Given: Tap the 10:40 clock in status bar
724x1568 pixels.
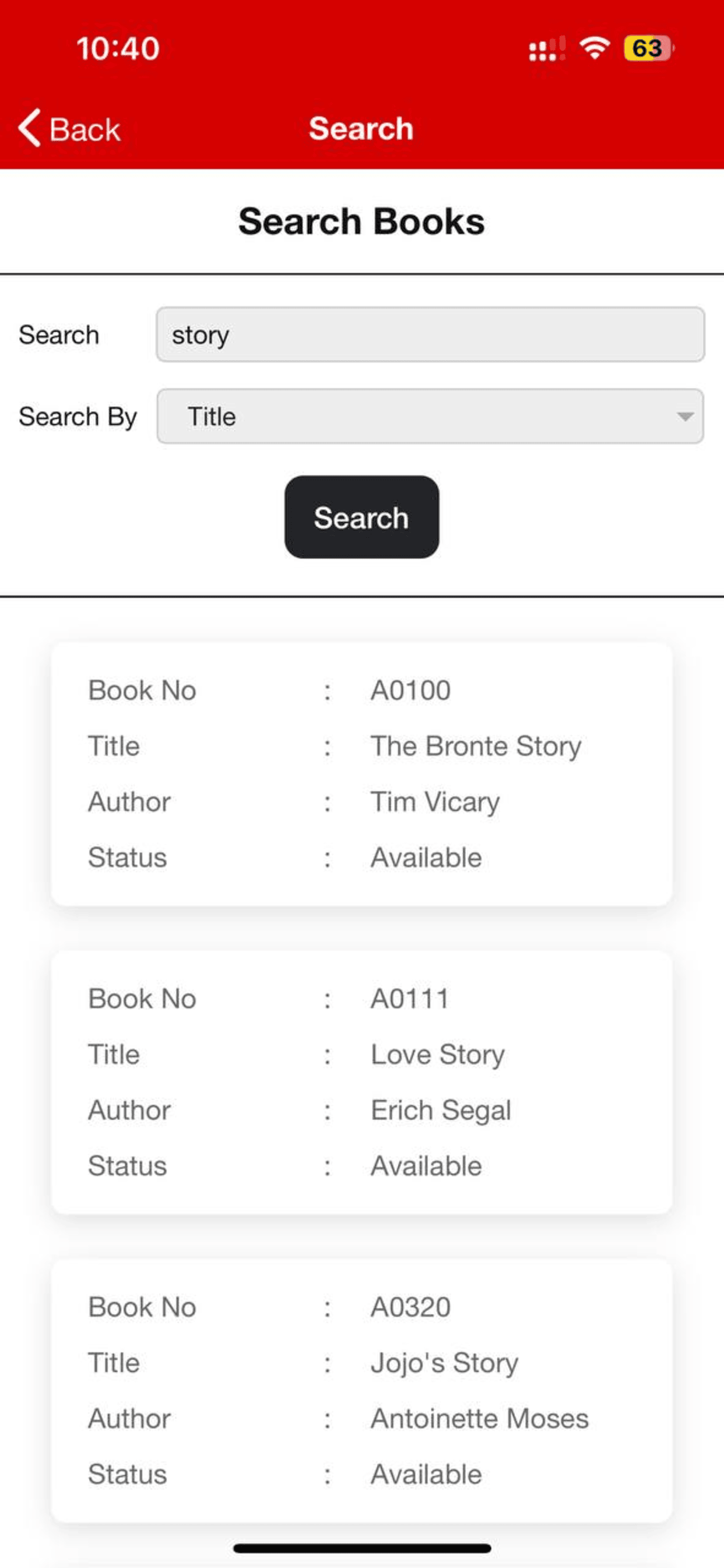Looking at the screenshot, I should (x=118, y=48).
